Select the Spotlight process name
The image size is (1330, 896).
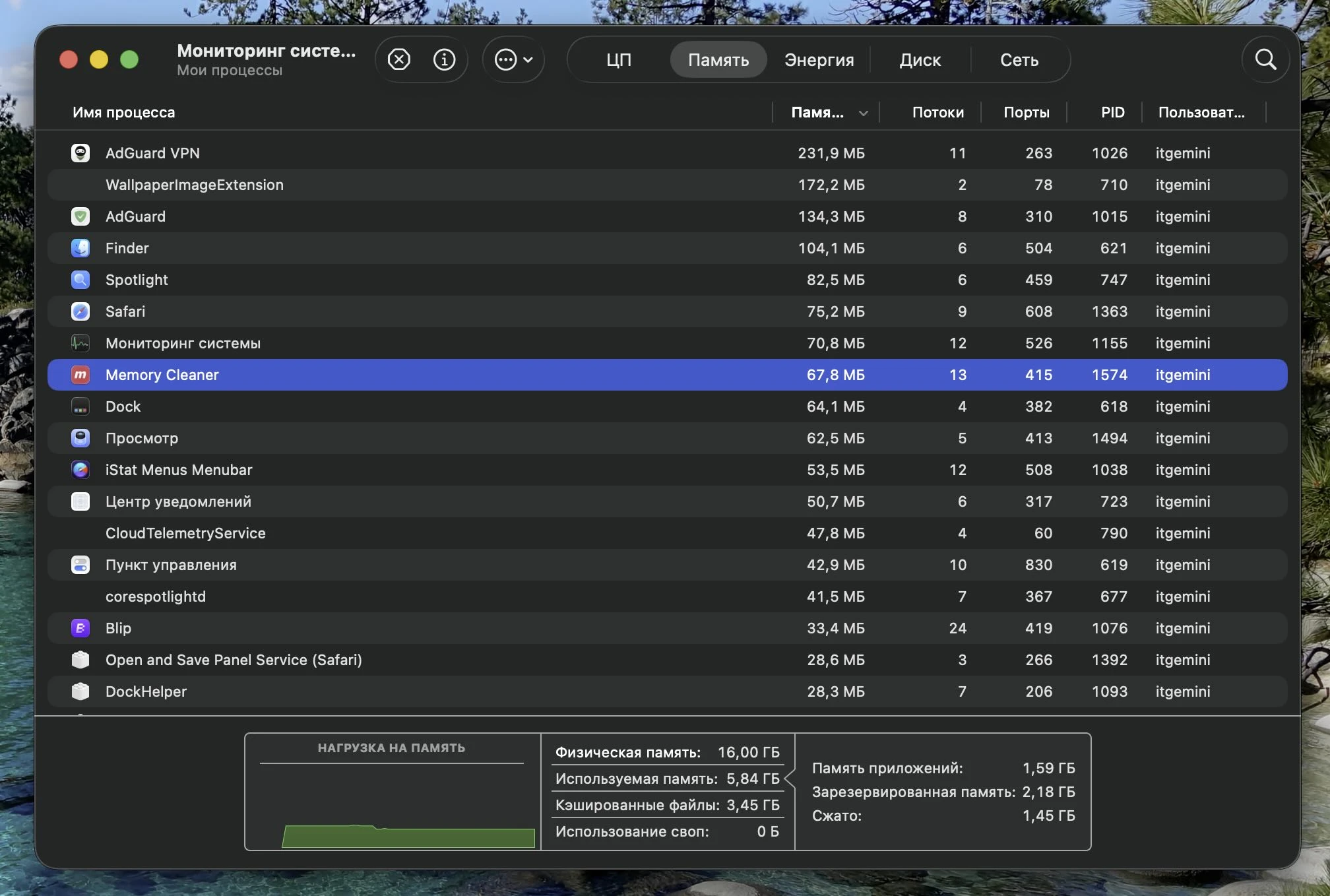click(x=137, y=280)
